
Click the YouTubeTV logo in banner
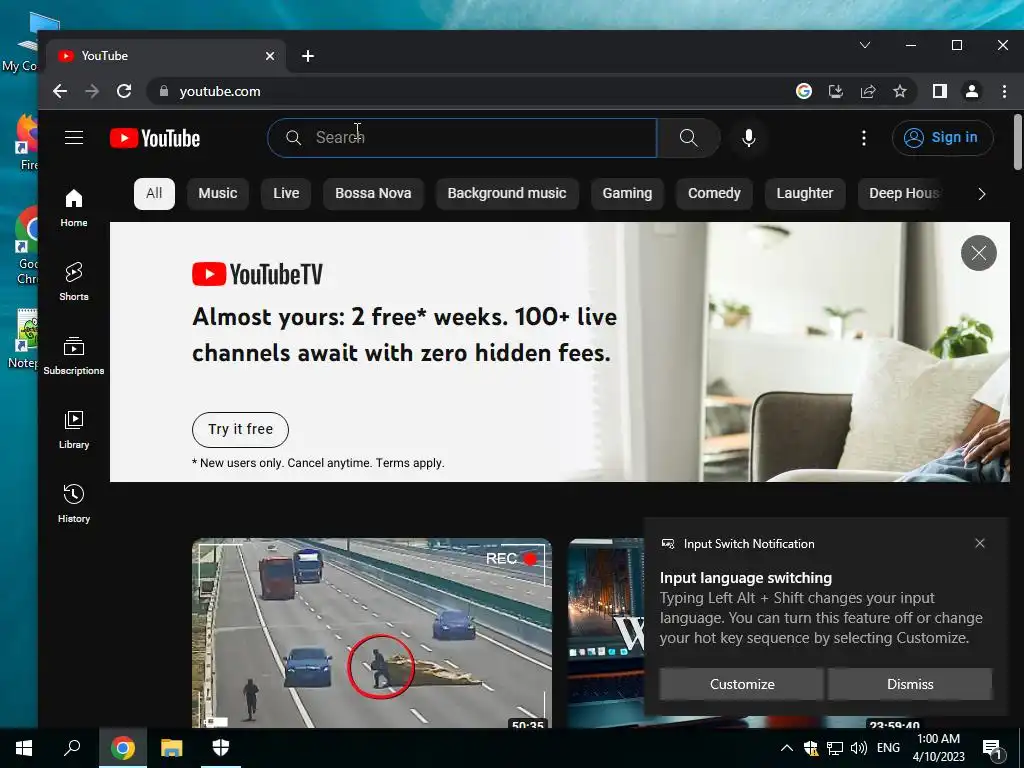click(x=257, y=274)
